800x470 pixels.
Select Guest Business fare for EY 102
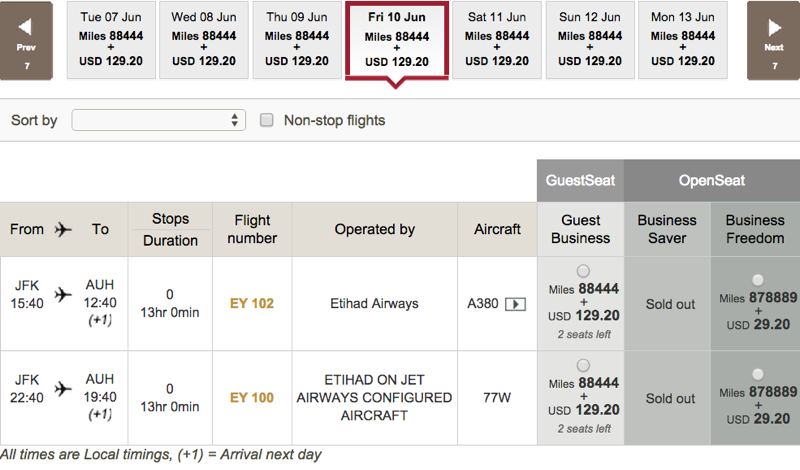coord(583,271)
